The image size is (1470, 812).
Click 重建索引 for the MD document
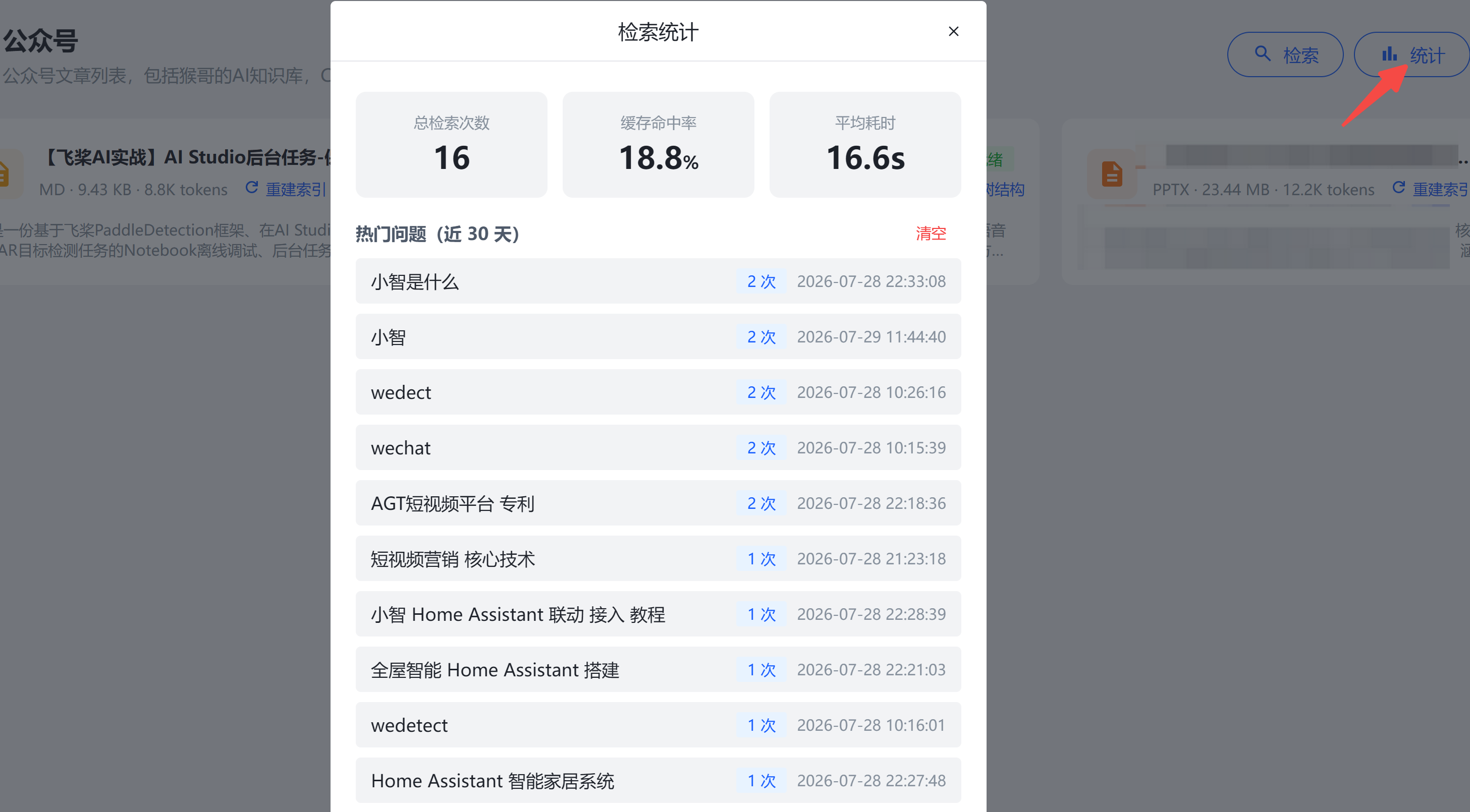tap(296, 189)
